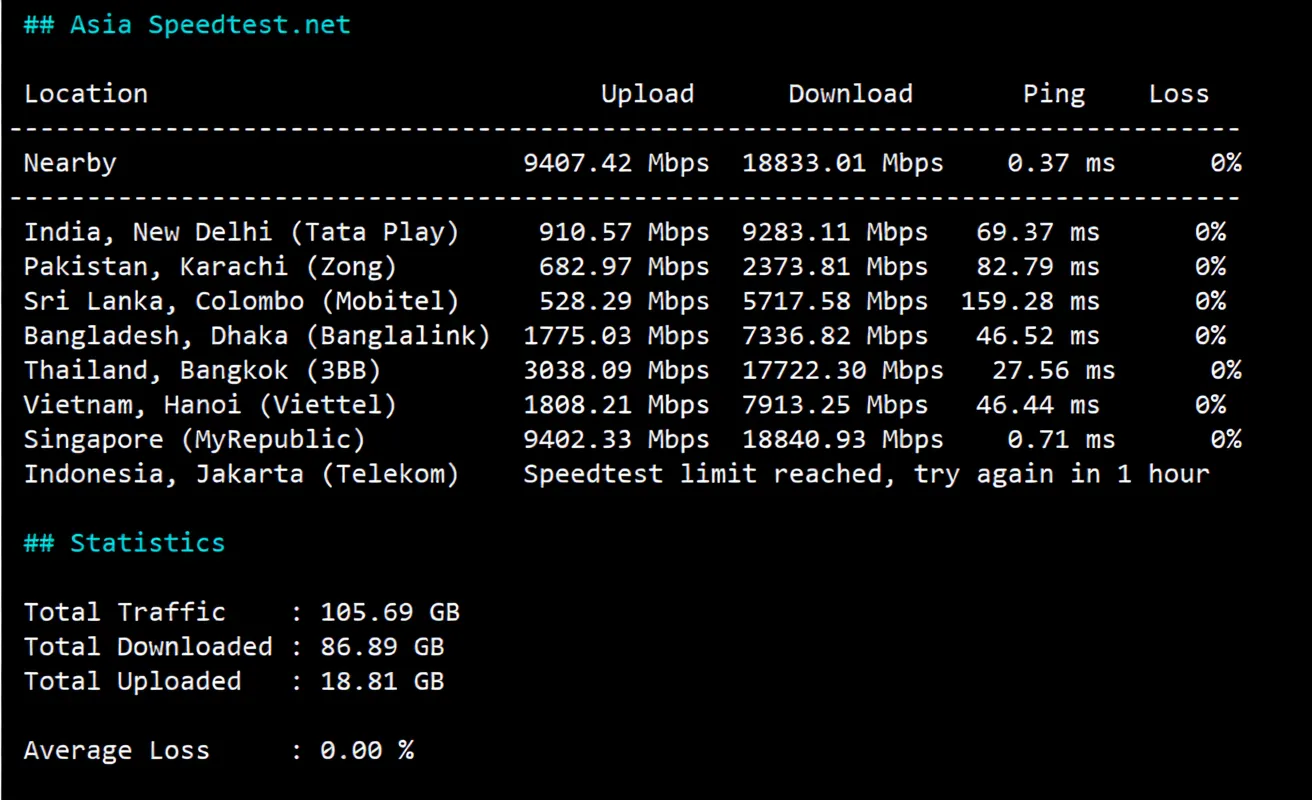The width and height of the screenshot is (1312, 800).
Task: Click India upload value 910.57 Mbps
Action: 624,232
